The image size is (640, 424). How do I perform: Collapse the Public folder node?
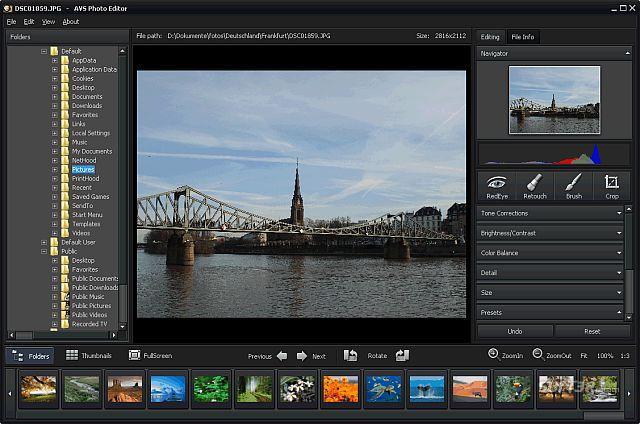click(x=44, y=251)
